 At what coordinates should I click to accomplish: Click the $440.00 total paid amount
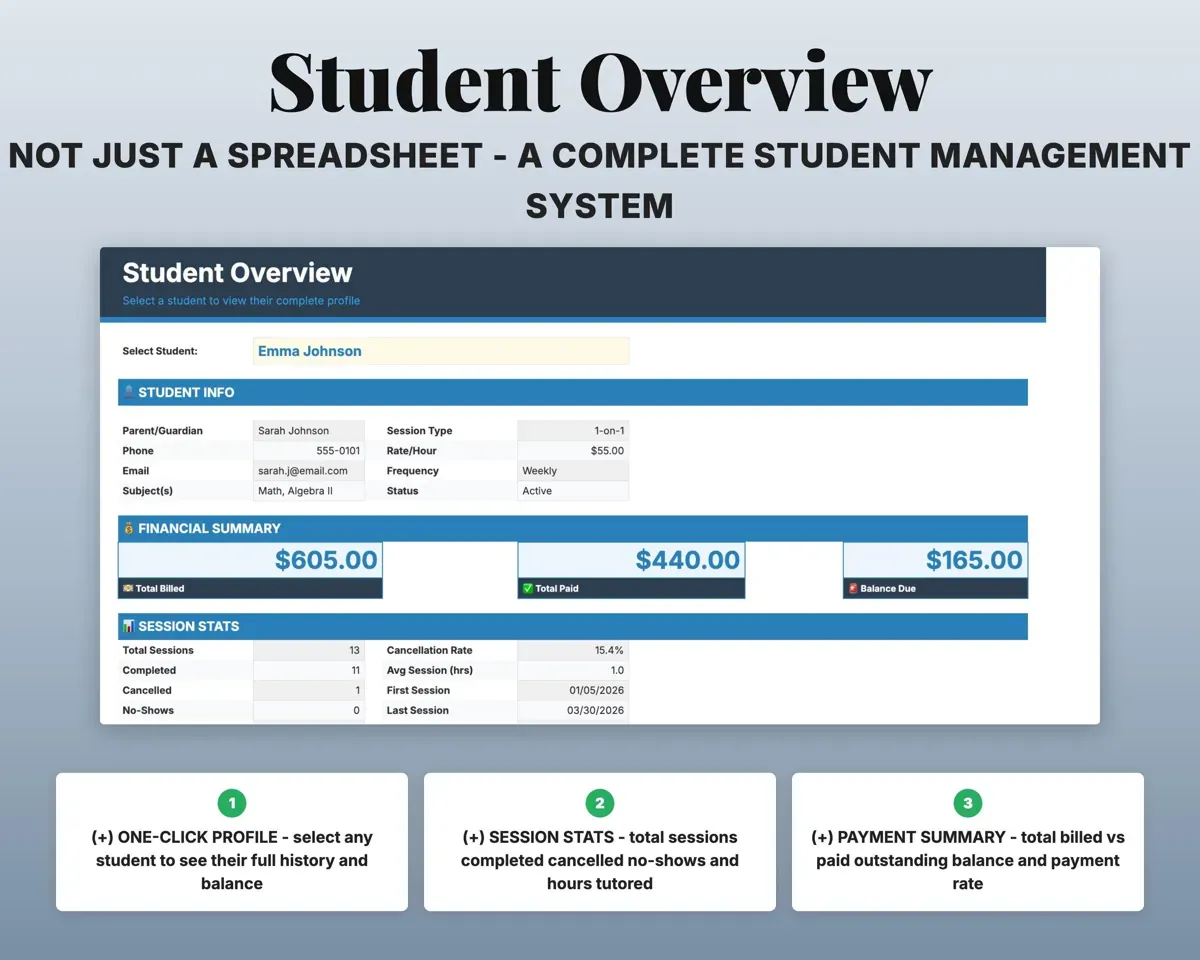coord(688,560)
